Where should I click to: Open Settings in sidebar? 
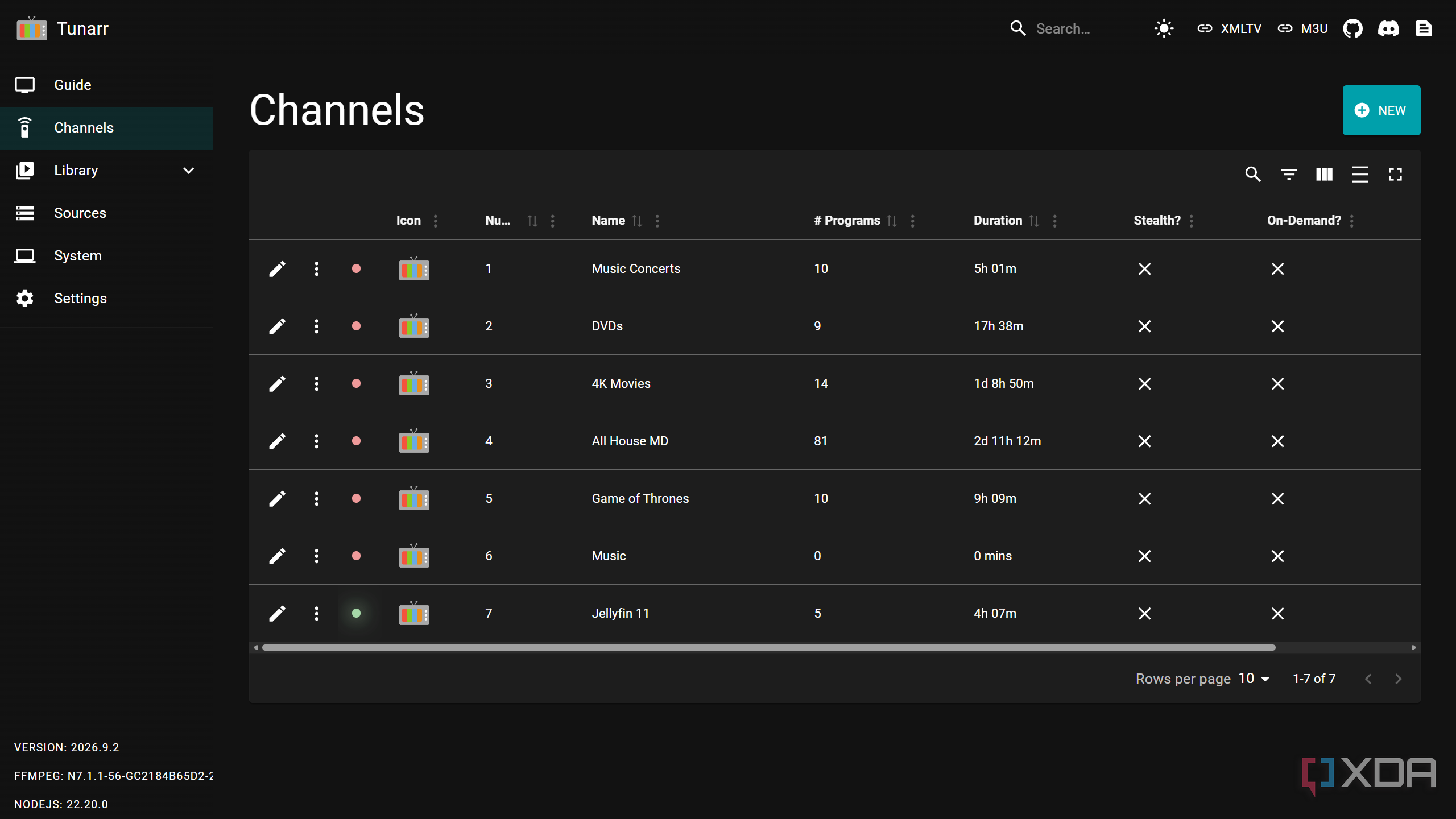click(107, 299)
